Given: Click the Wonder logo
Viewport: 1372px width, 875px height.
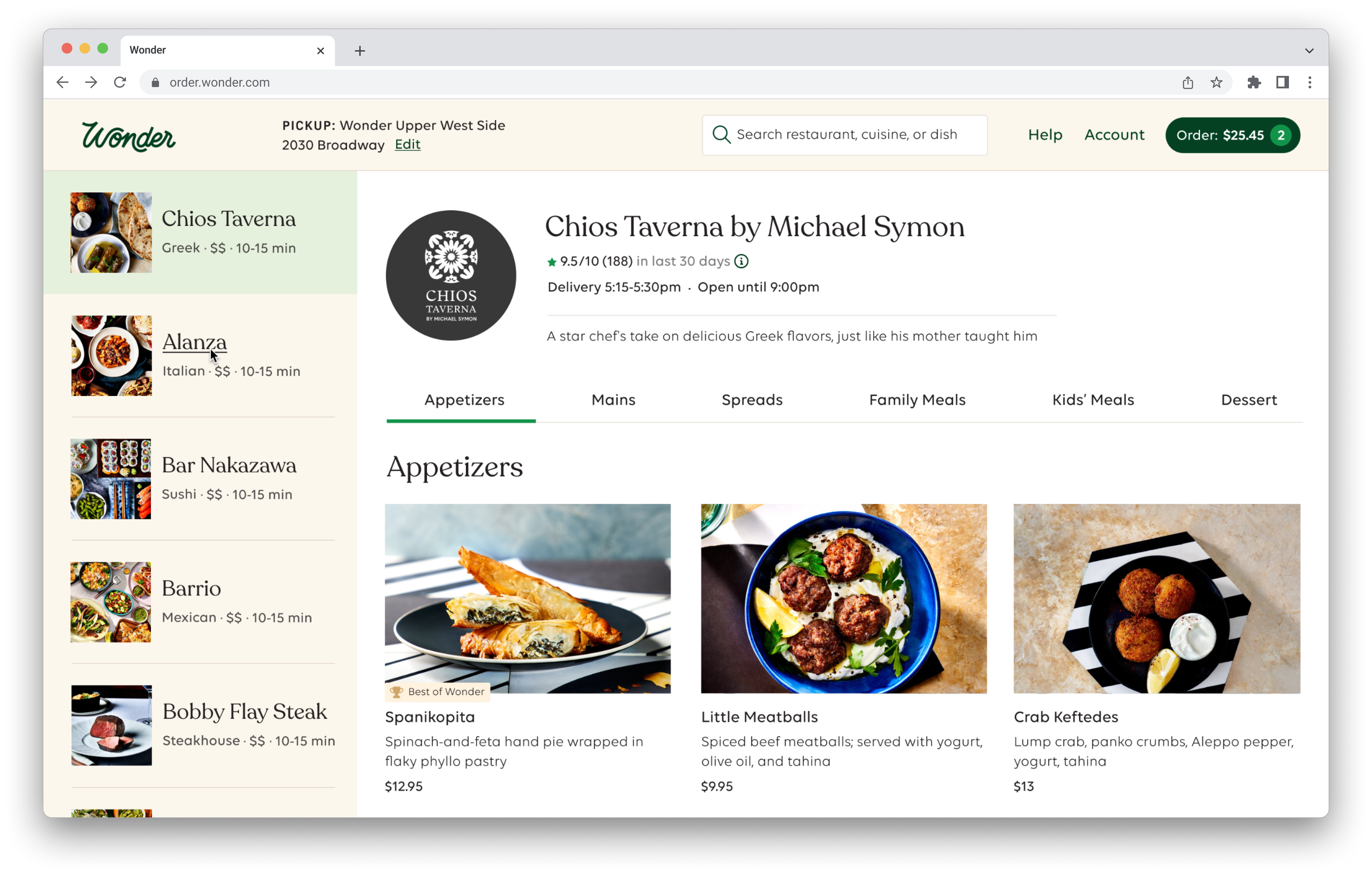Looking at the screenshot, I should pos(129,137).
